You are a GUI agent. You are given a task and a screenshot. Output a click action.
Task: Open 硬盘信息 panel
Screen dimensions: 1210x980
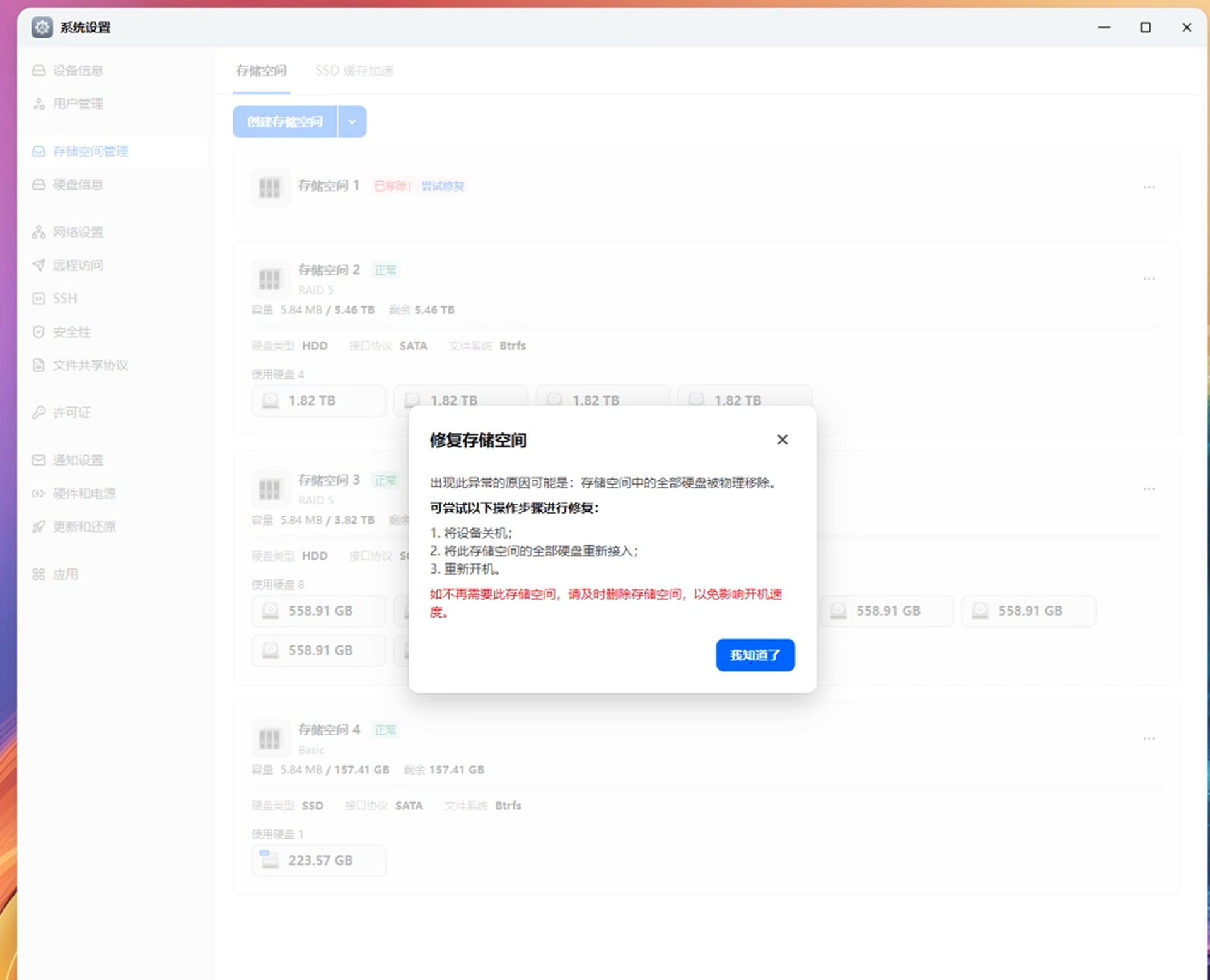coord(78,185)
